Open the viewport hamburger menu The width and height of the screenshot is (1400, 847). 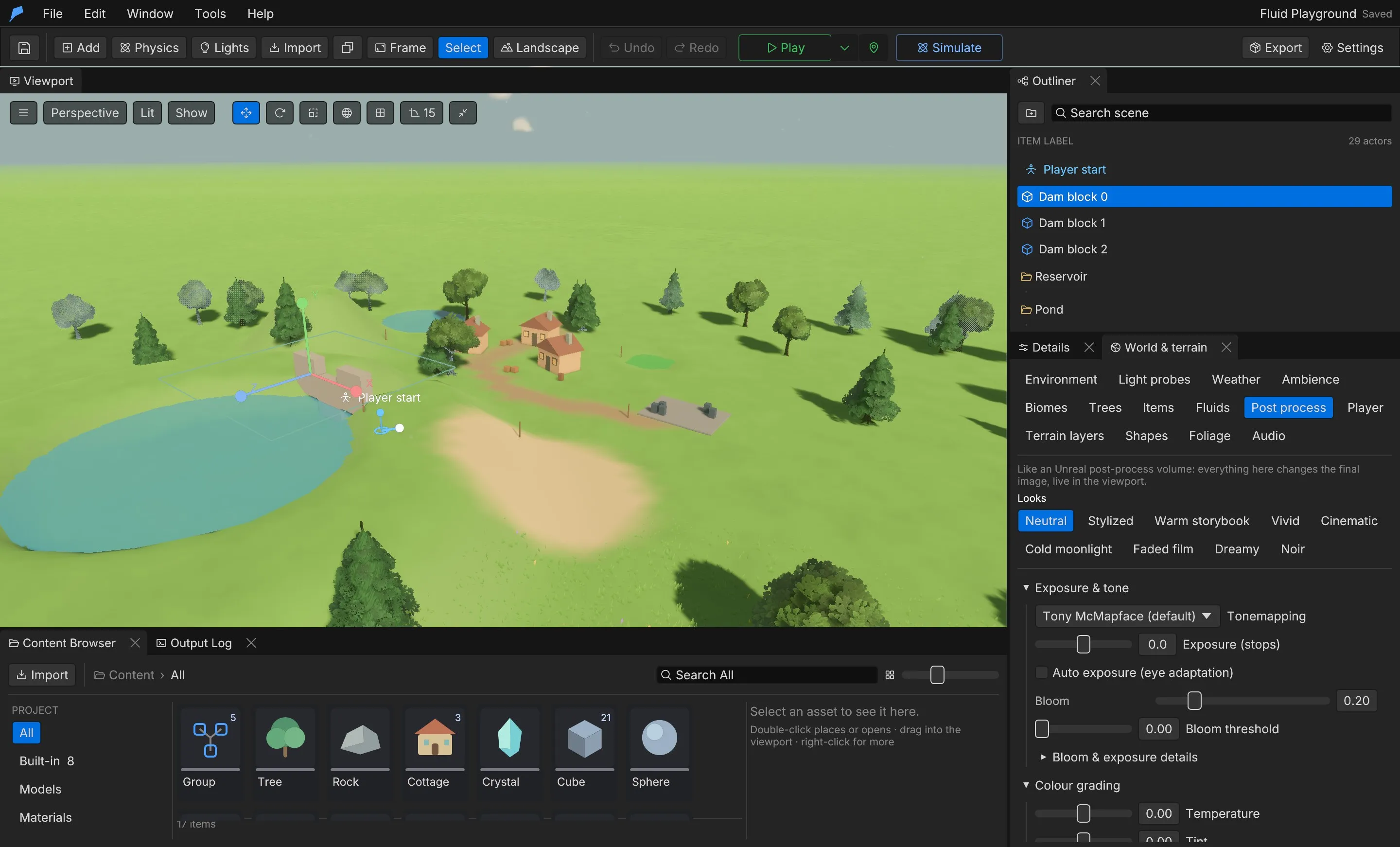[x=23, y=113]
